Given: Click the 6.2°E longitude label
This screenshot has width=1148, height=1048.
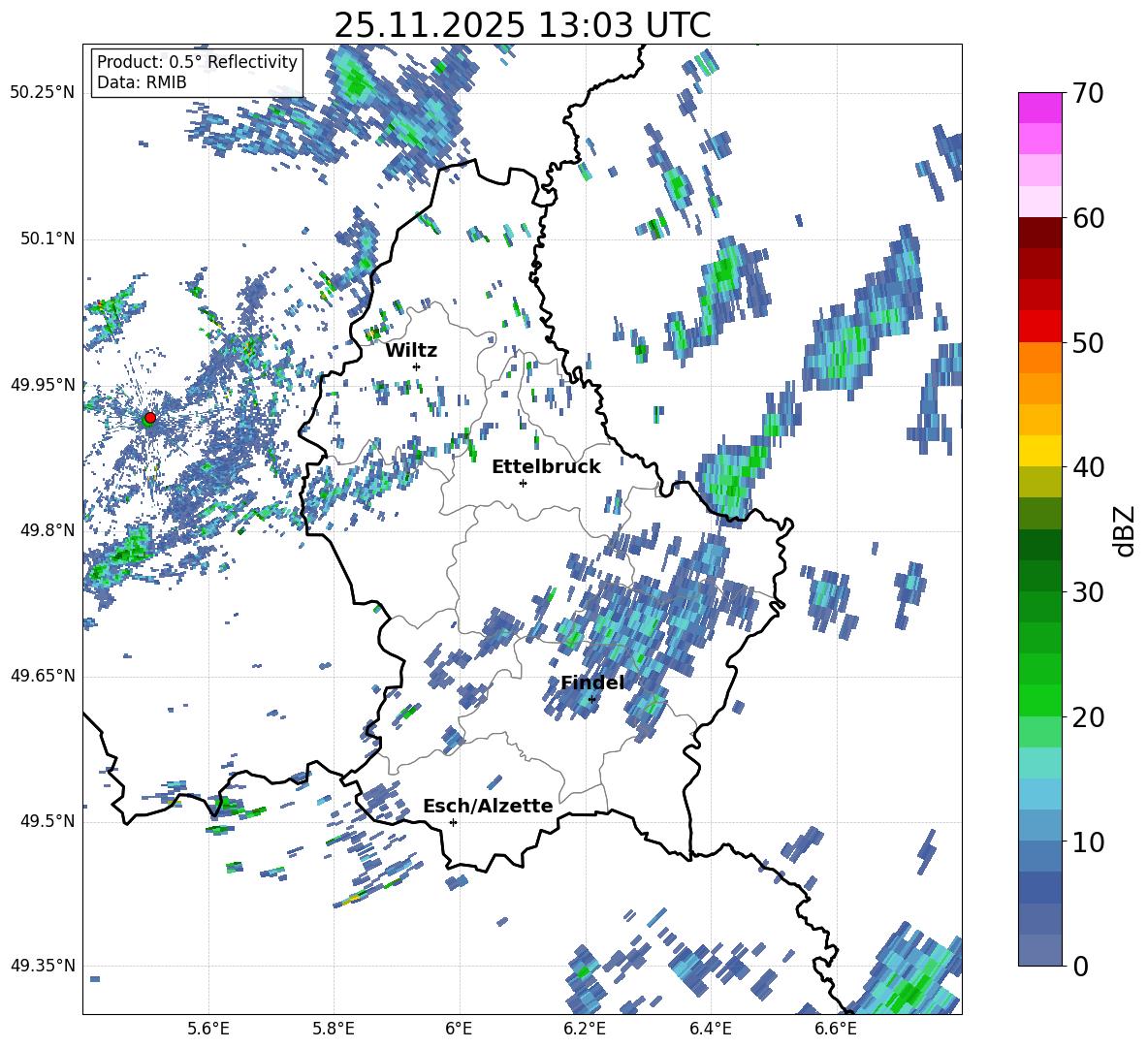Looking at the screenshot, I should coord(585,1030).
